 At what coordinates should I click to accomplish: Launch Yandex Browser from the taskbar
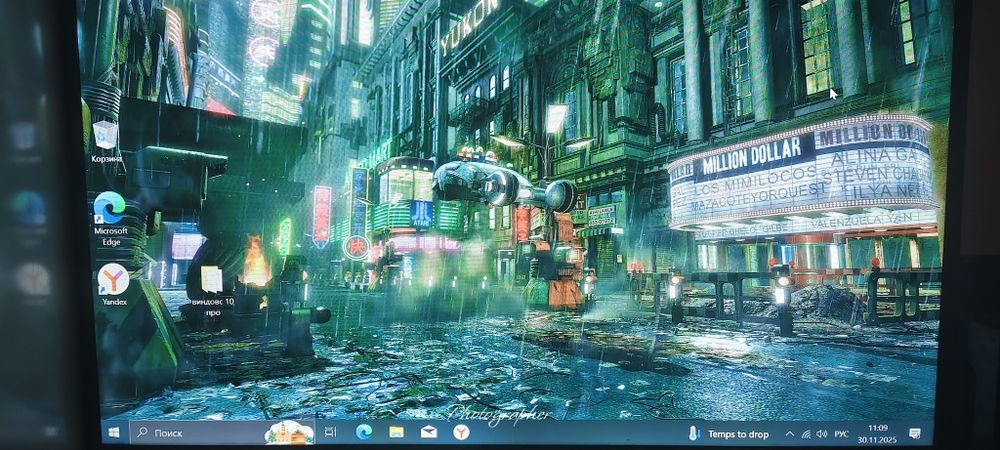coord(461,433)
